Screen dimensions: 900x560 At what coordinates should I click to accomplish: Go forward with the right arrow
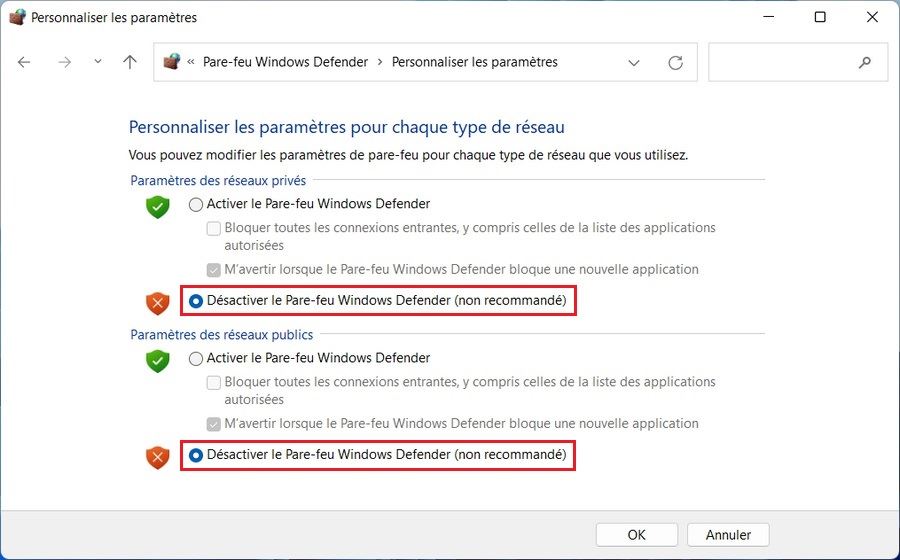[65, 62]
